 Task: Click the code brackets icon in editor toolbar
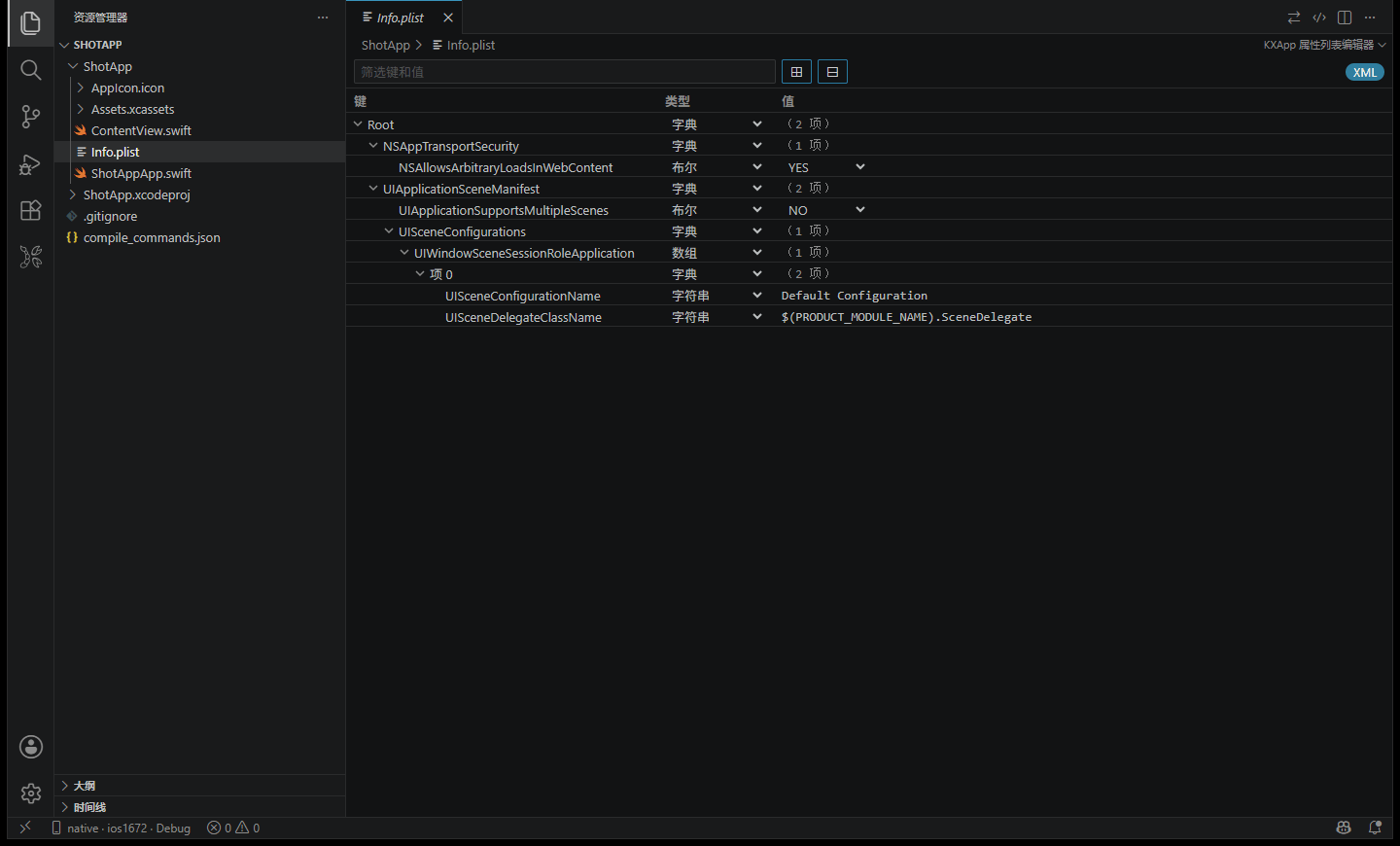click(1319, 18)
